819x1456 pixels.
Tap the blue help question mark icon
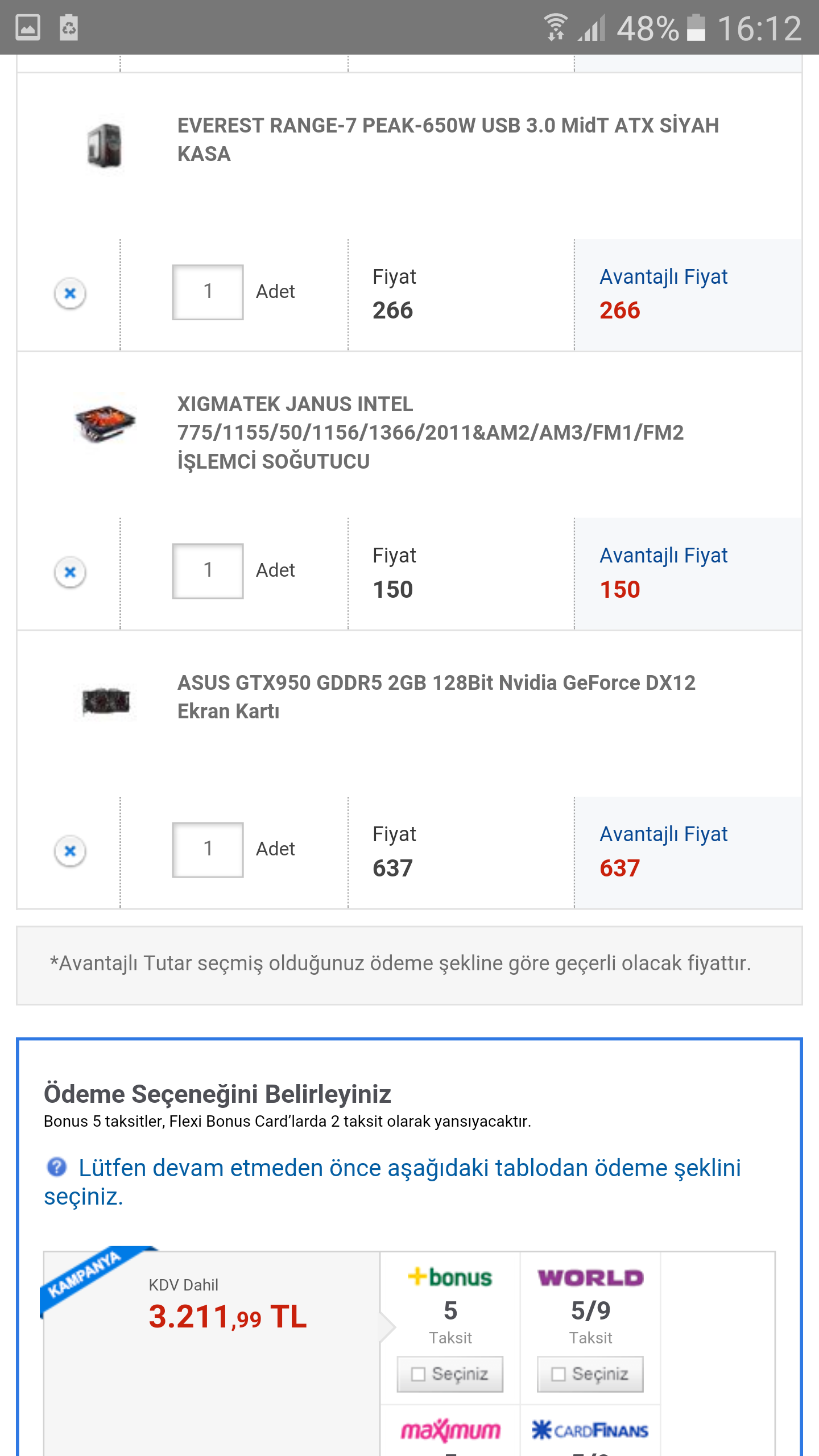[56, 1167]
